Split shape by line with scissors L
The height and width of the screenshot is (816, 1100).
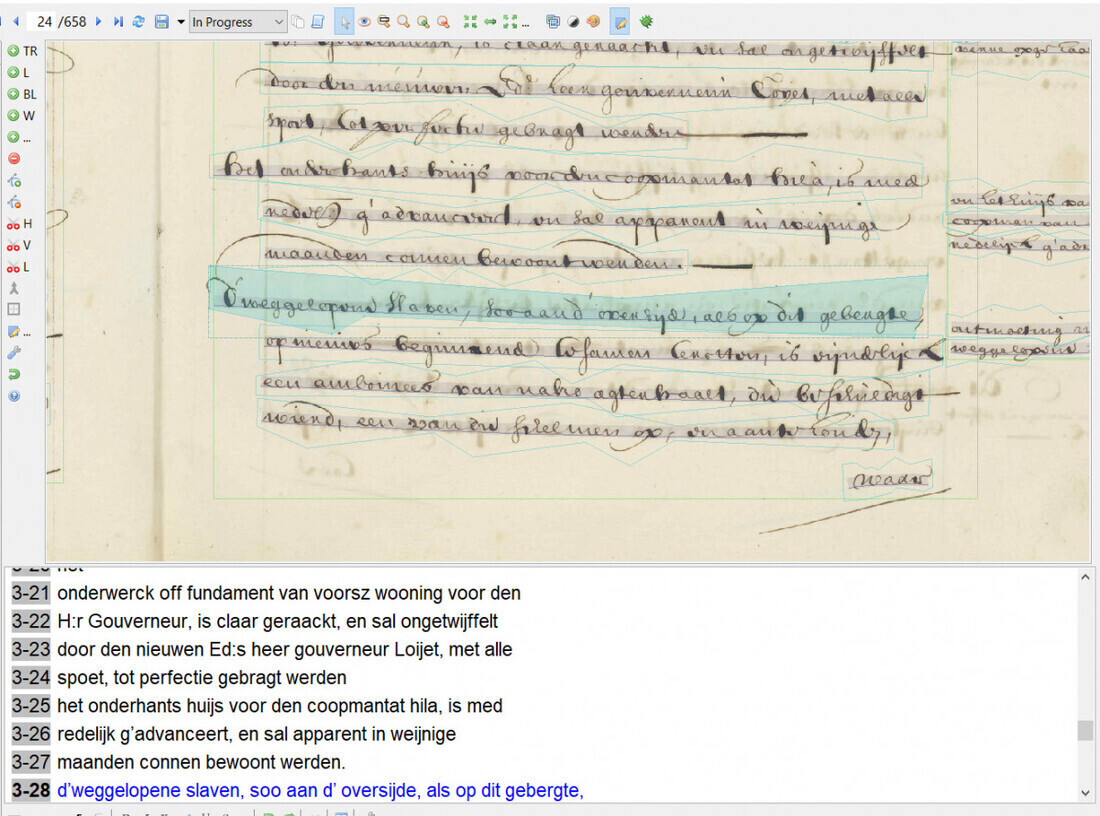(x=18, y=267)
